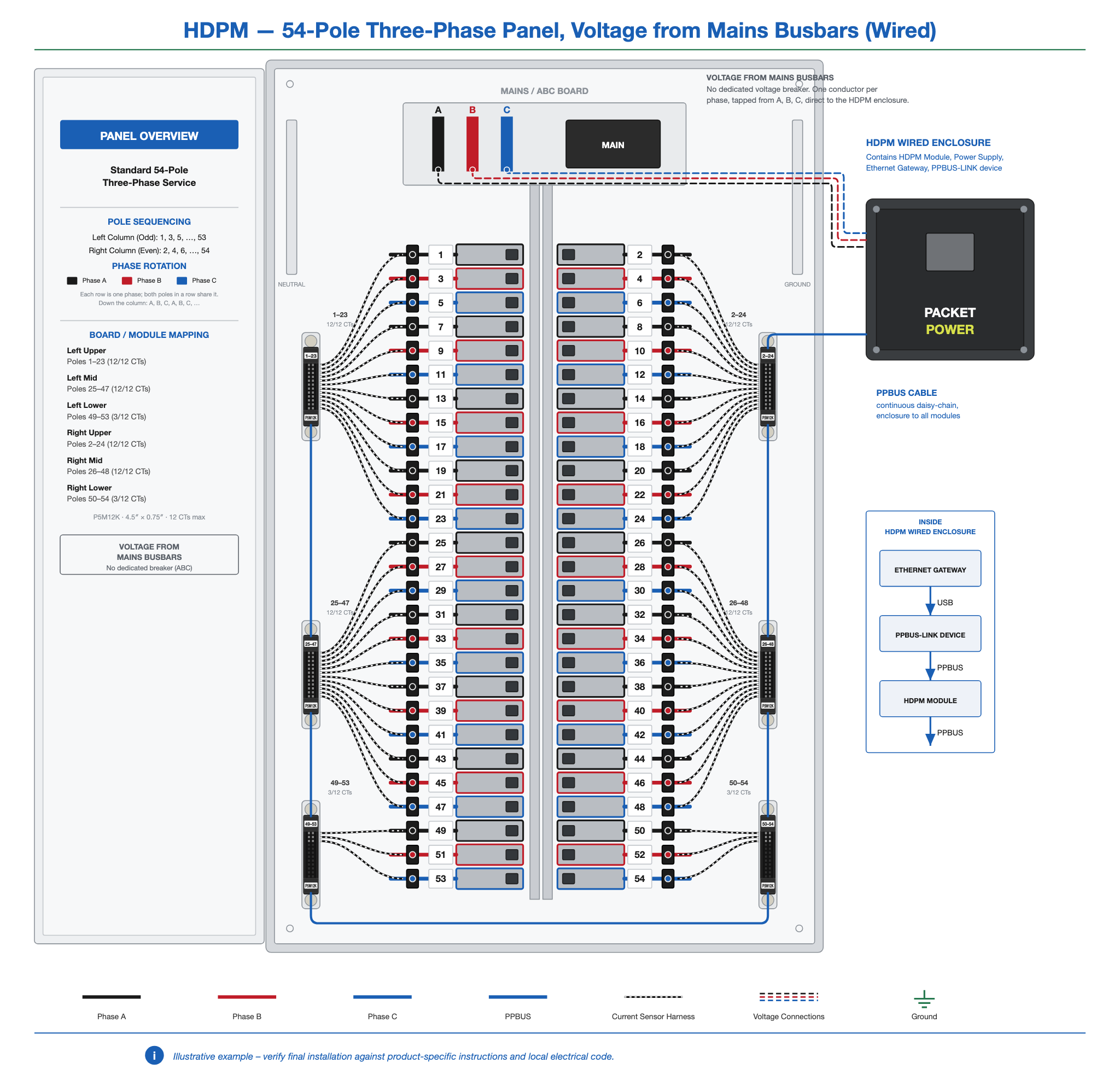Click pole number 2 label

pos(639,255)
